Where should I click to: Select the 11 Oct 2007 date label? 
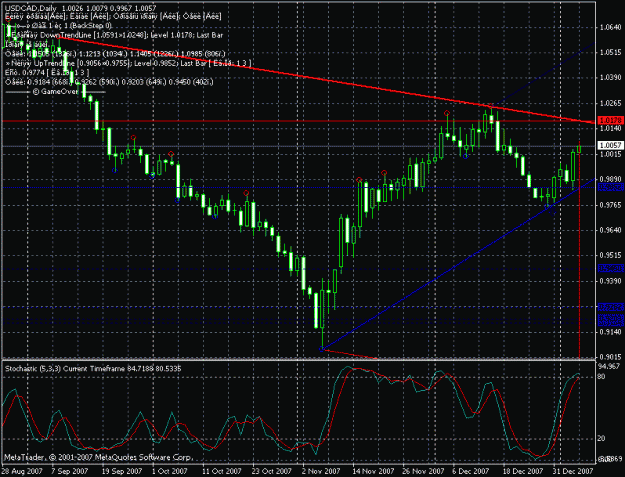(222, 471)
